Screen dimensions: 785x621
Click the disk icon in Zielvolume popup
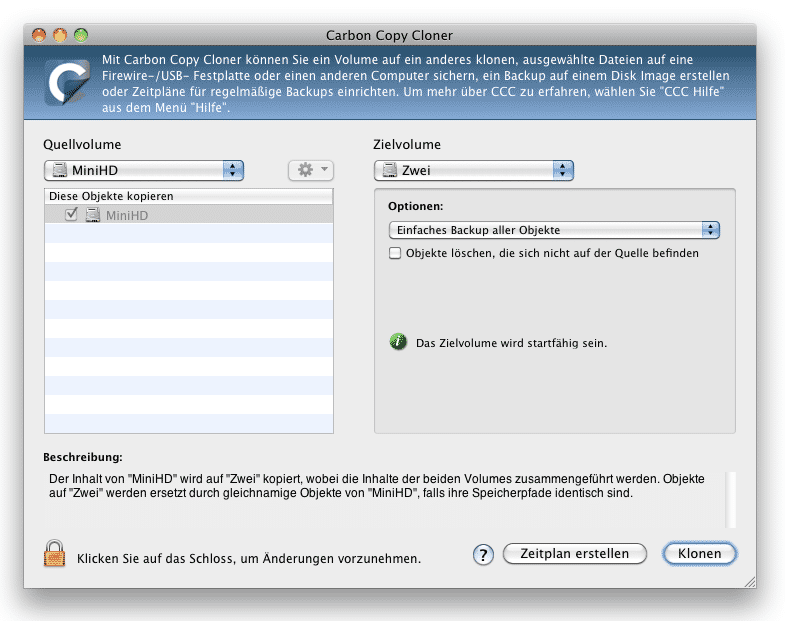[x=389, y=170]
